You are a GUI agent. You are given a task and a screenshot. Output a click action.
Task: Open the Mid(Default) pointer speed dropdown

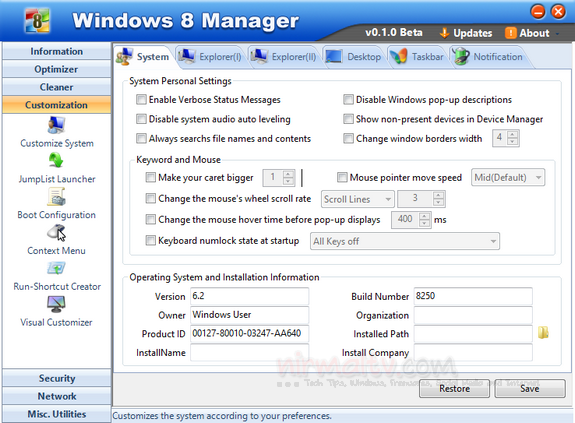[508, 177]
